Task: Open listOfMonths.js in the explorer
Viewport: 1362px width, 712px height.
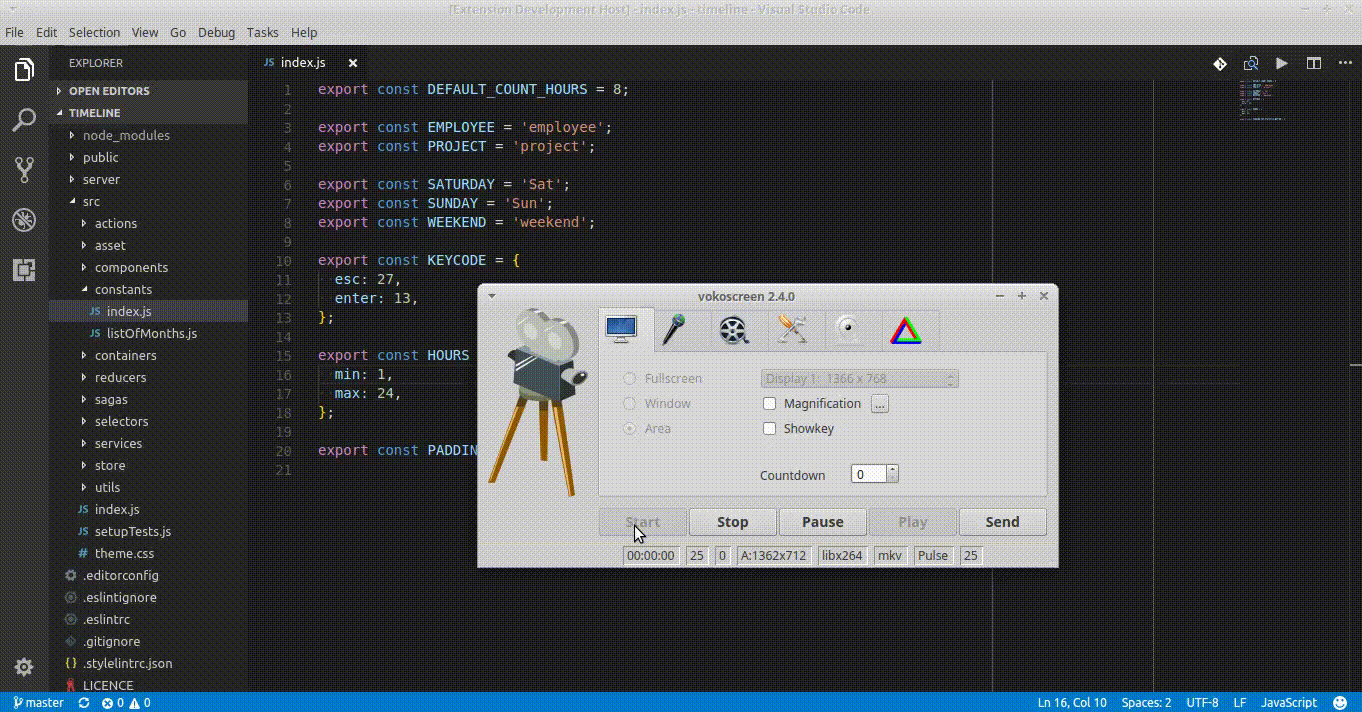Action: coord(151,333)
